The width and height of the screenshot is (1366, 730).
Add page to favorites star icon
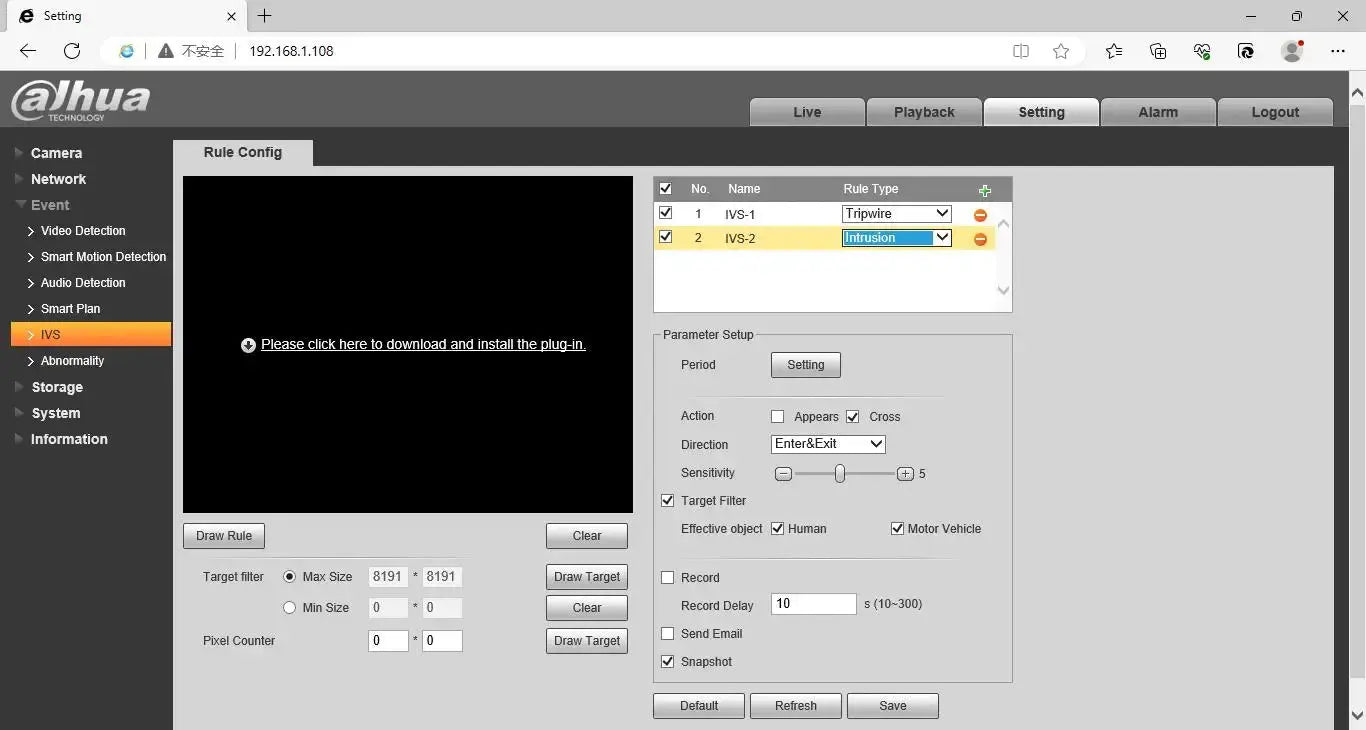tap(1061, 51)
